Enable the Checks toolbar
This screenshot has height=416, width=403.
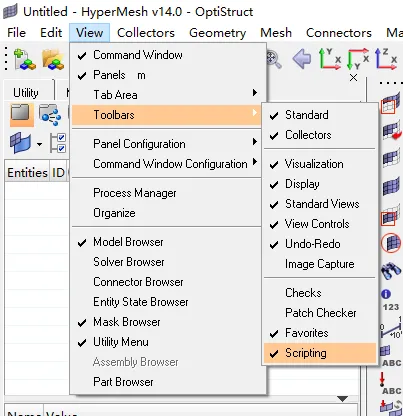click(x=320, y=293)
